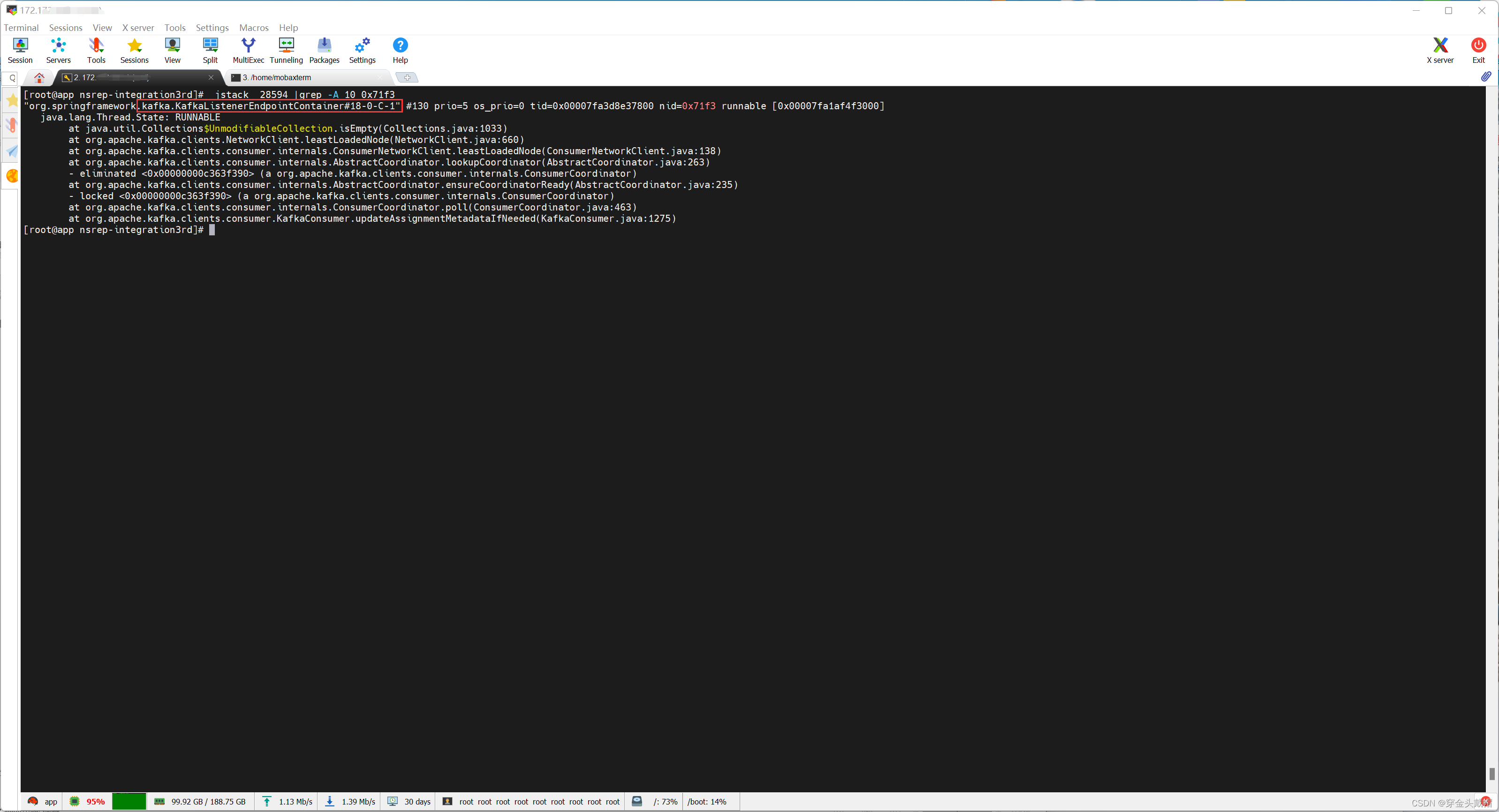Click the terminal vertical scrollbar thumb
This screenshot has height=812, width=1499.
(1491, 774)
